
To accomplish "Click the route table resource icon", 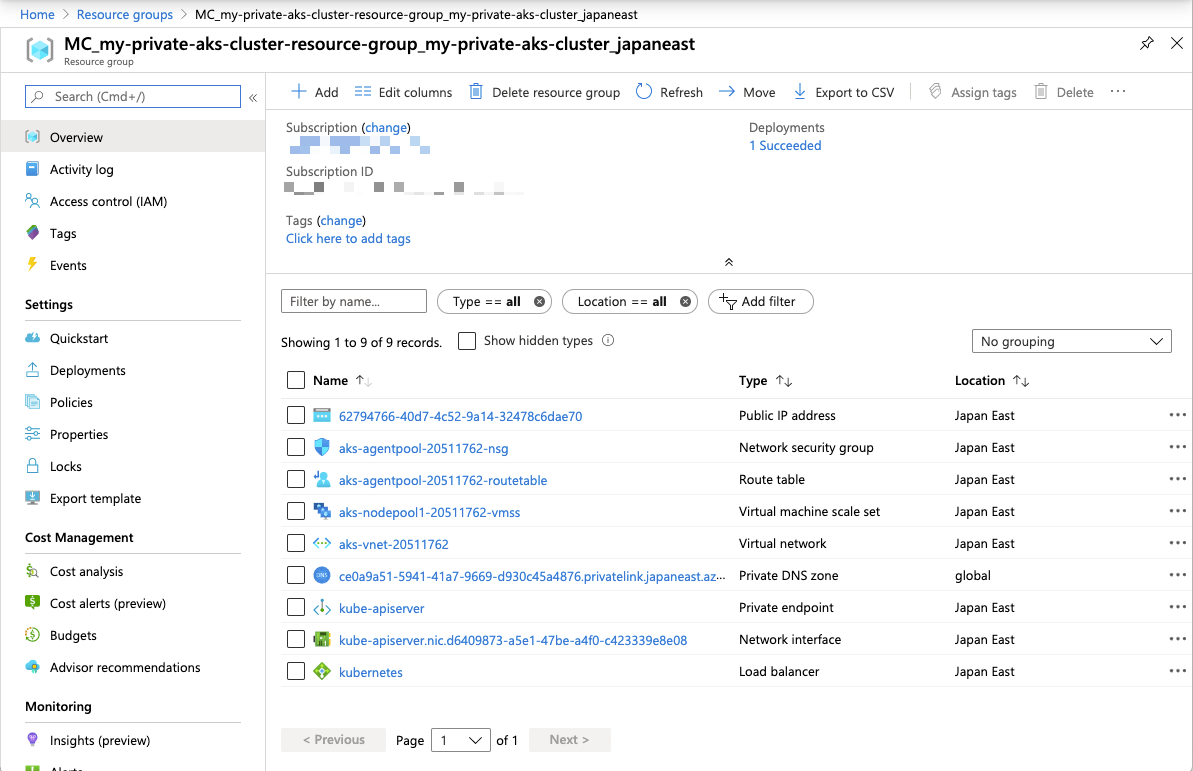I will click(322, 479).
